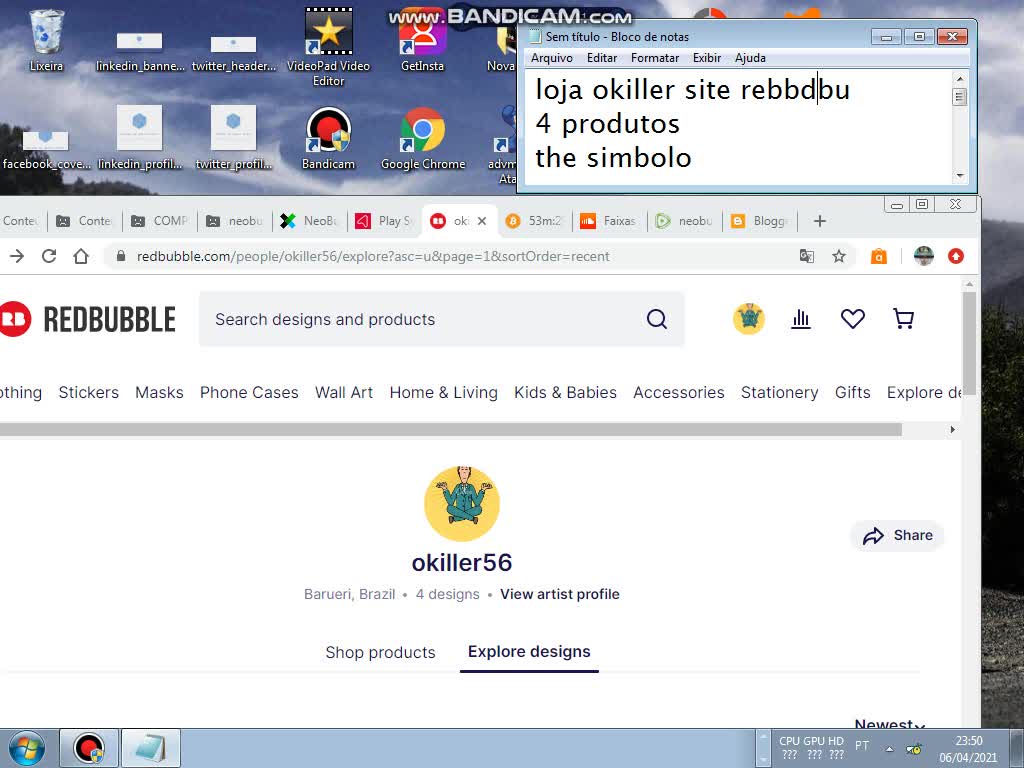Open the linkedin_profile desktop file

coord(140,137)
